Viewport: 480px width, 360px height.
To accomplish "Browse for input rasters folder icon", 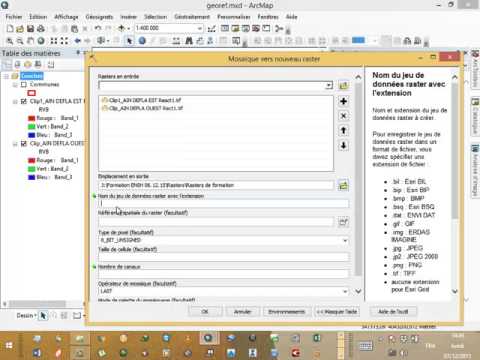I will click(x=343, y=85).
